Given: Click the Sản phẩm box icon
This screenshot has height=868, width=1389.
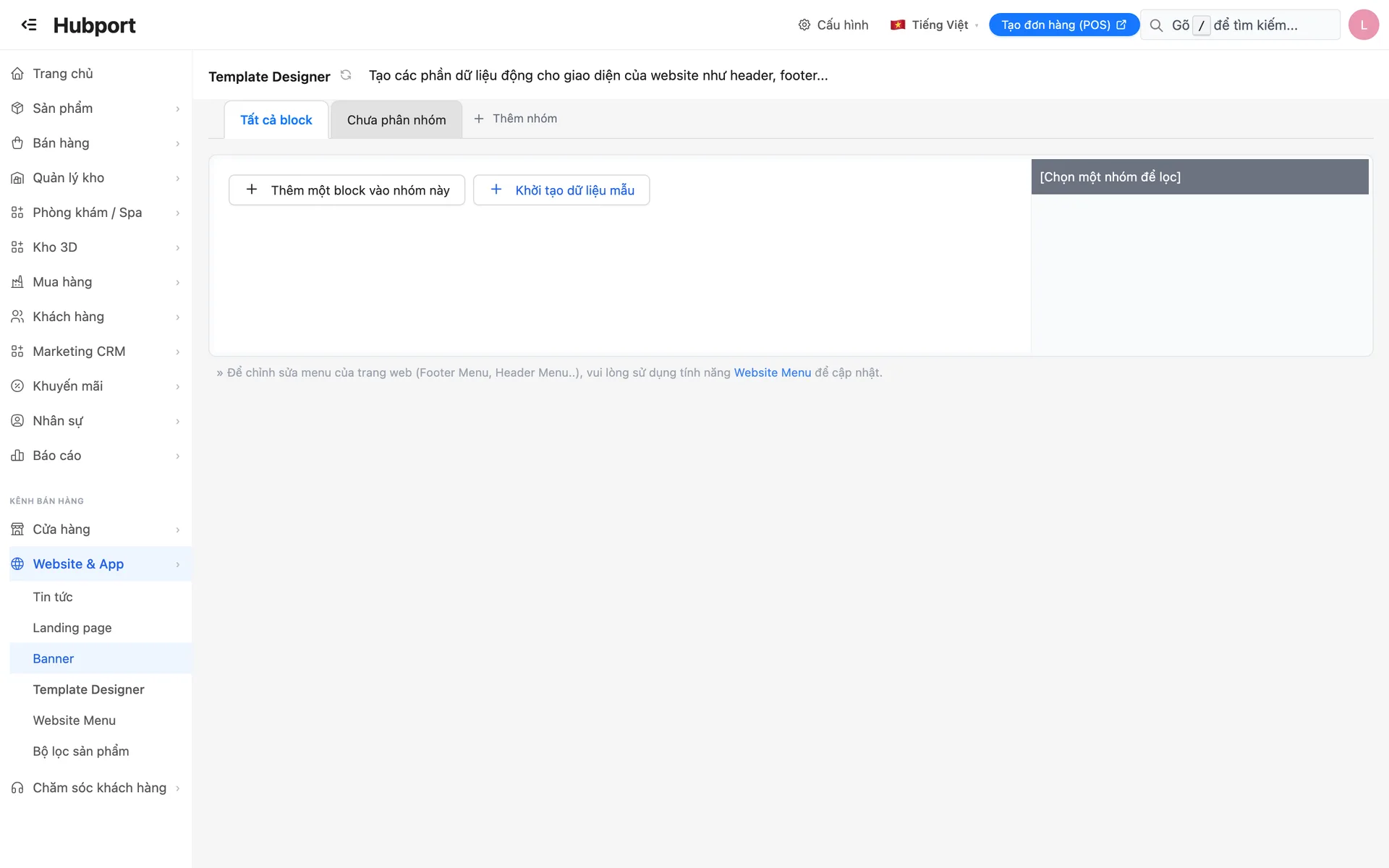Looking at the screenshot, I should pos(17,109).
